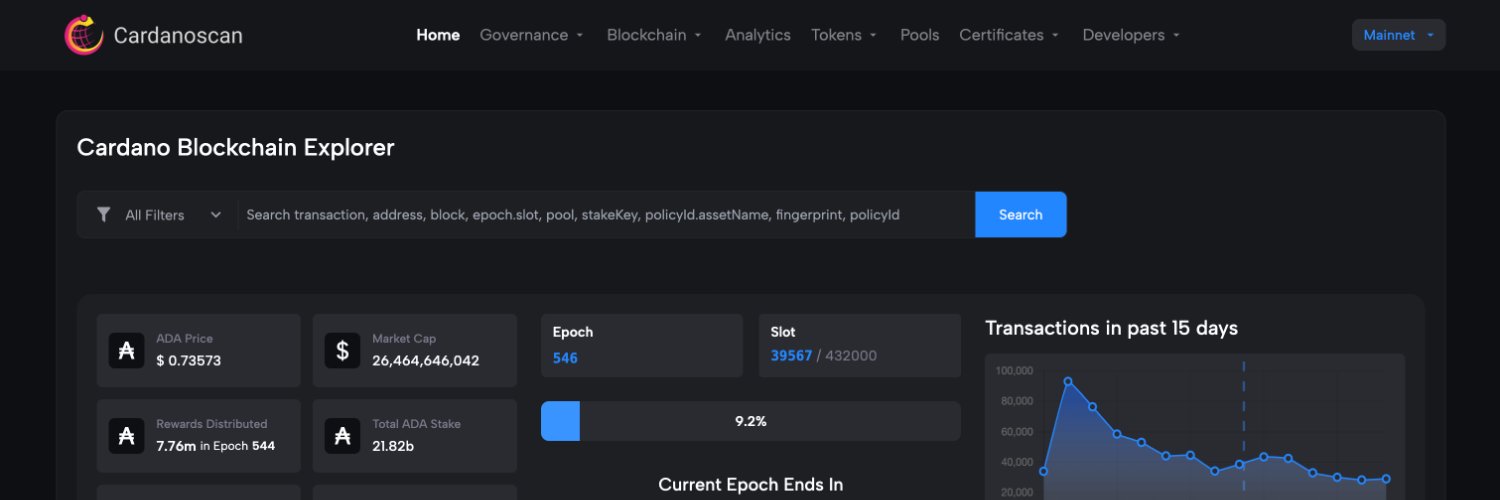Screen dimensions: 1500x500
Task: Open the Mainnet network selector
Action: (x=1398, y=35)
